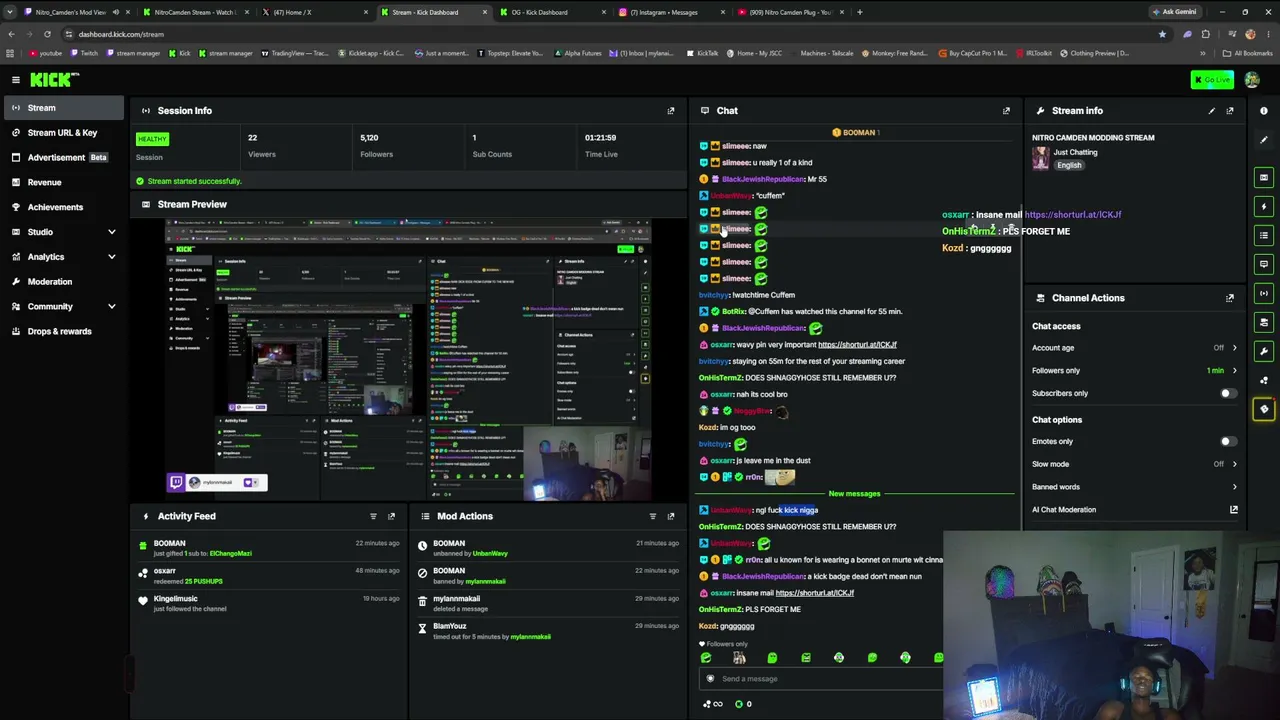Select Stream in the sidebar
1280x720 pixels.
pyautogui.click(x=63, y=108)
